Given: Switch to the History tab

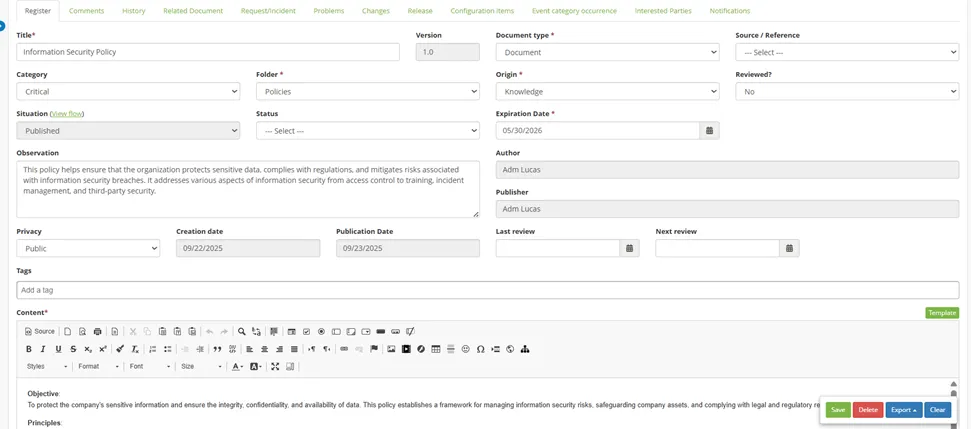Looking at the screenshot, I should click(134, 11).
